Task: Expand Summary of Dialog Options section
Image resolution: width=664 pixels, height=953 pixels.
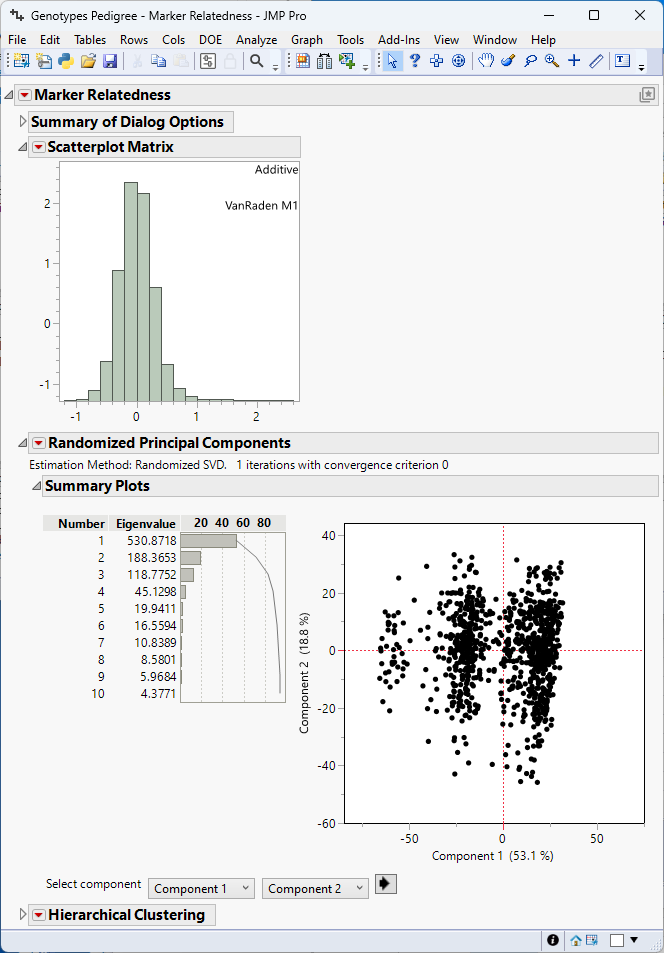Action: point(23,122)
